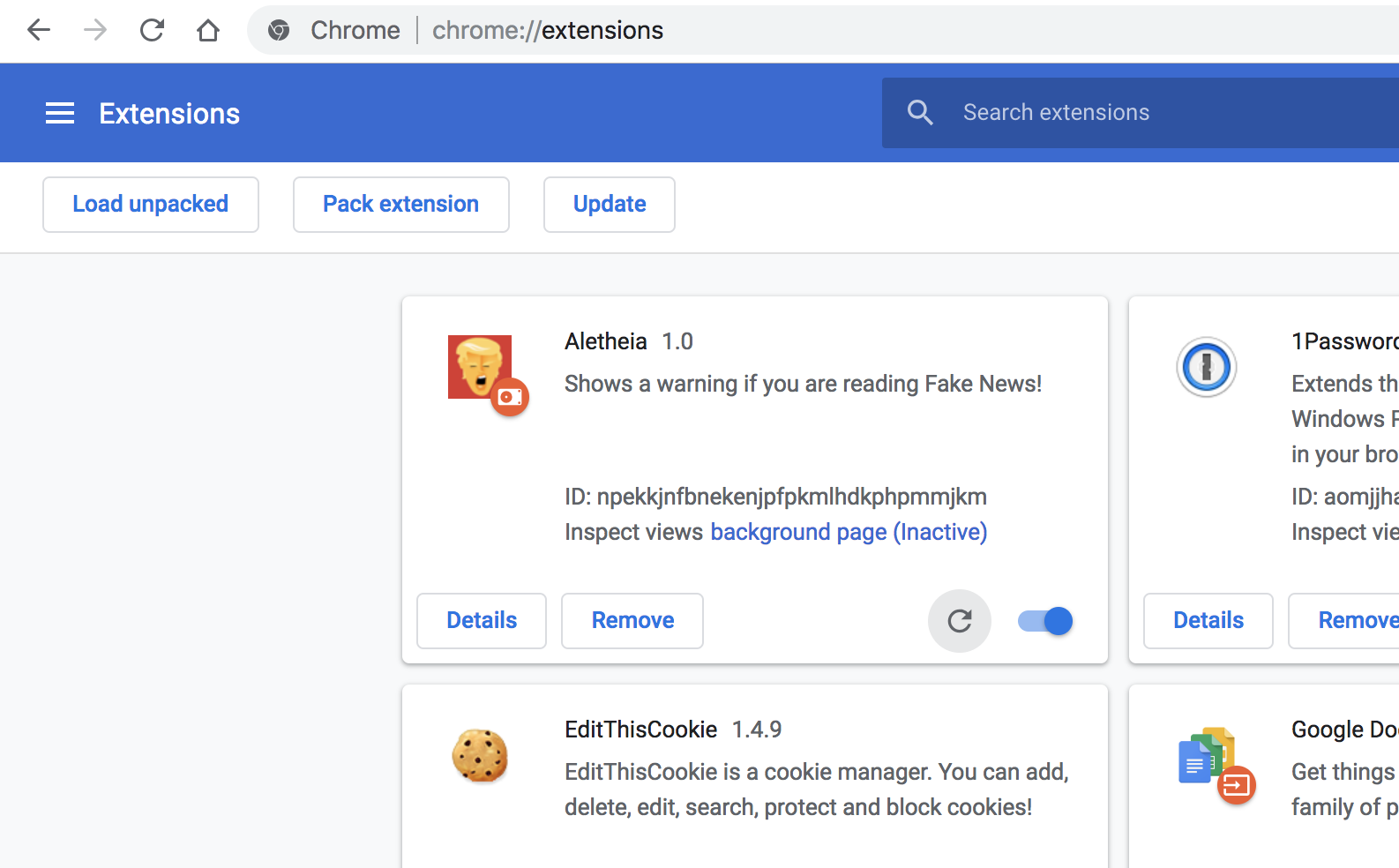Open Details for Aletheia
This screenshot has height=868, width=1399.
coord(482,621)
